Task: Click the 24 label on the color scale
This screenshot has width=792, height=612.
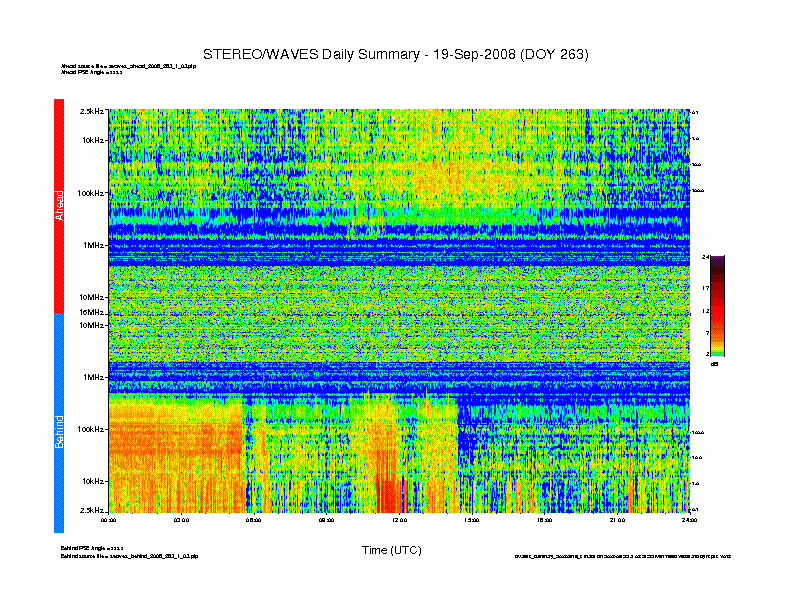Action: point(705,258)
